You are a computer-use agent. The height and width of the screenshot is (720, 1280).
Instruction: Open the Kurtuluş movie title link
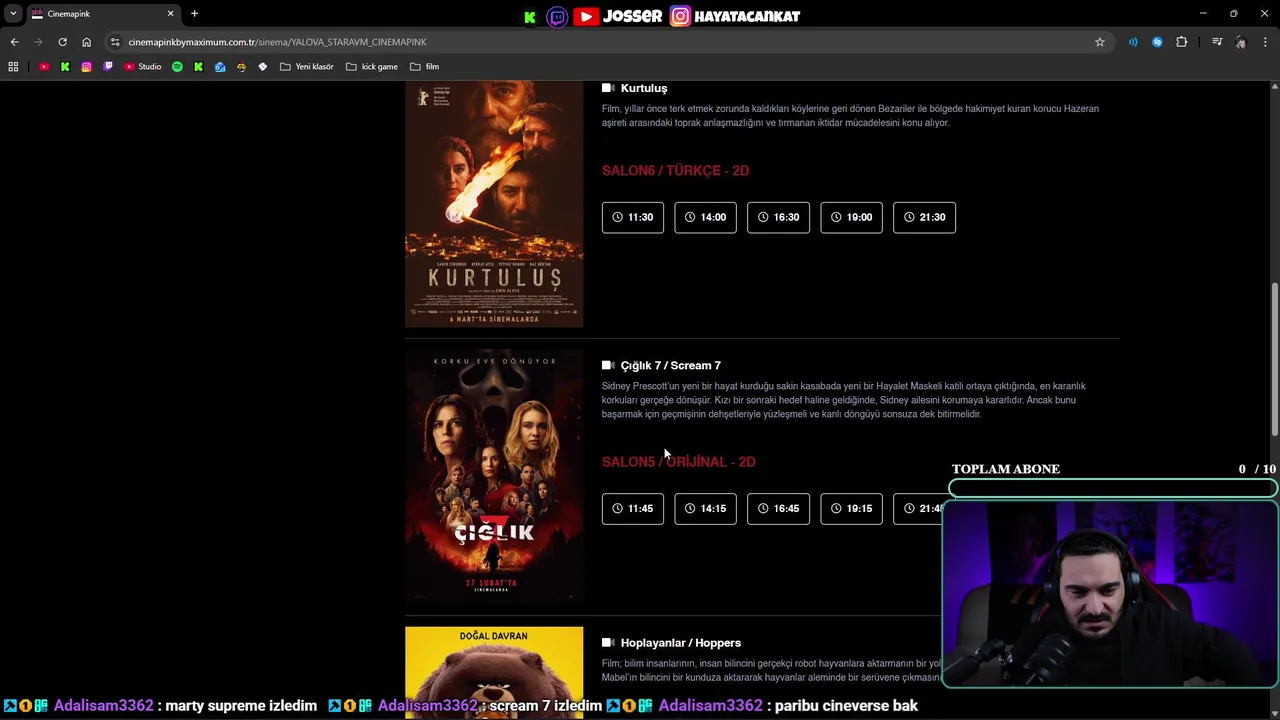644,88
